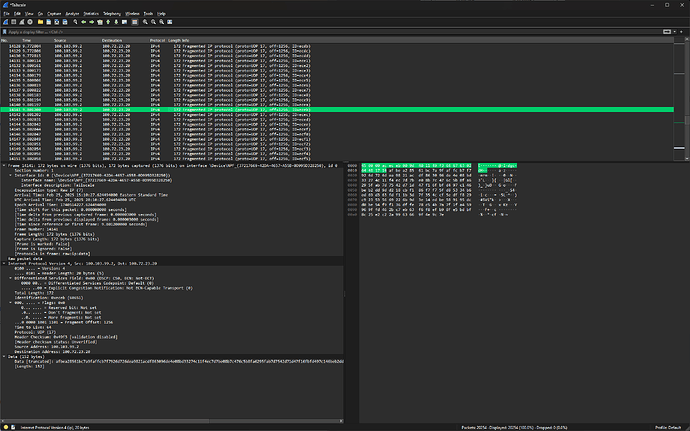
Task: Collapse the Interface id tree node
Action: tap(11, 175)
